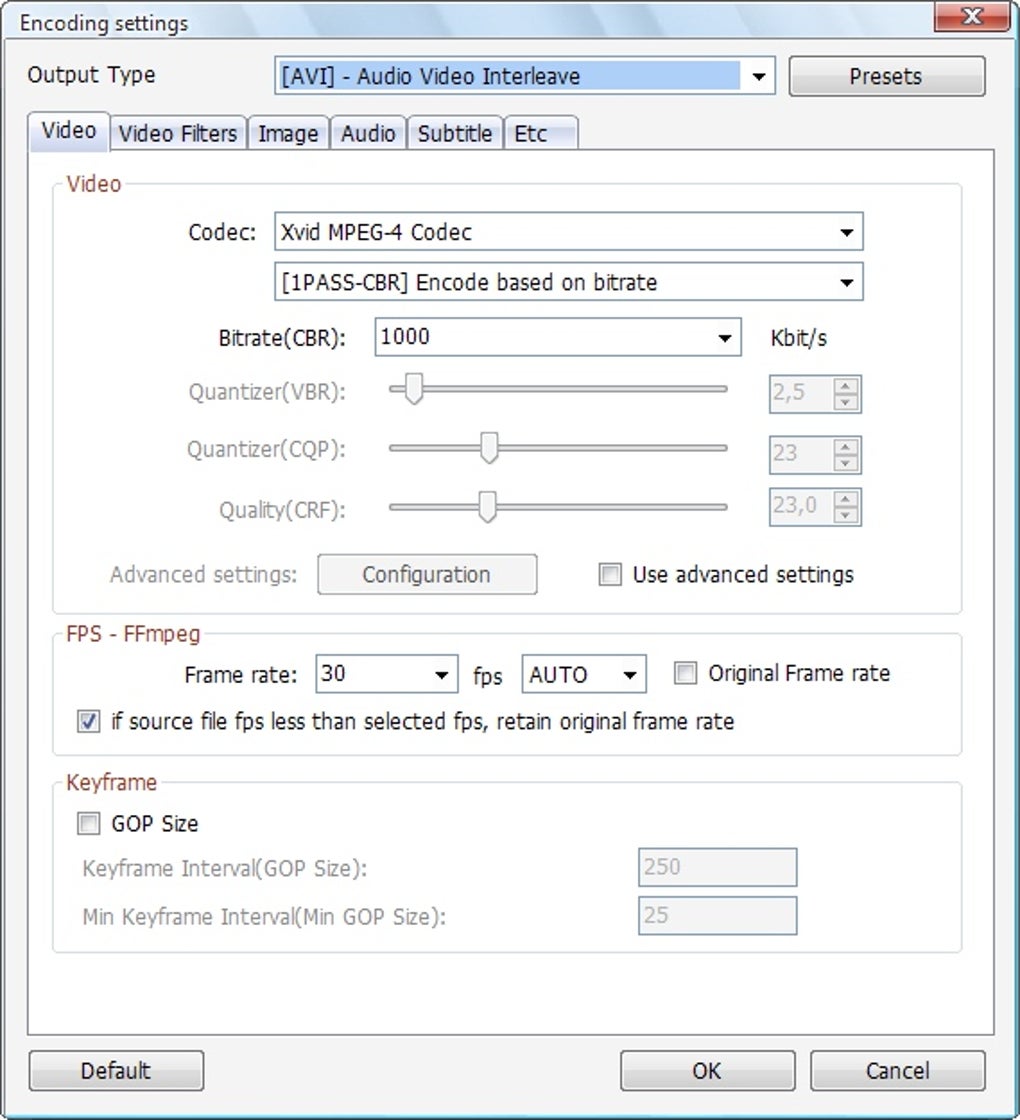Switch to the Video tab

click(69, 131)
